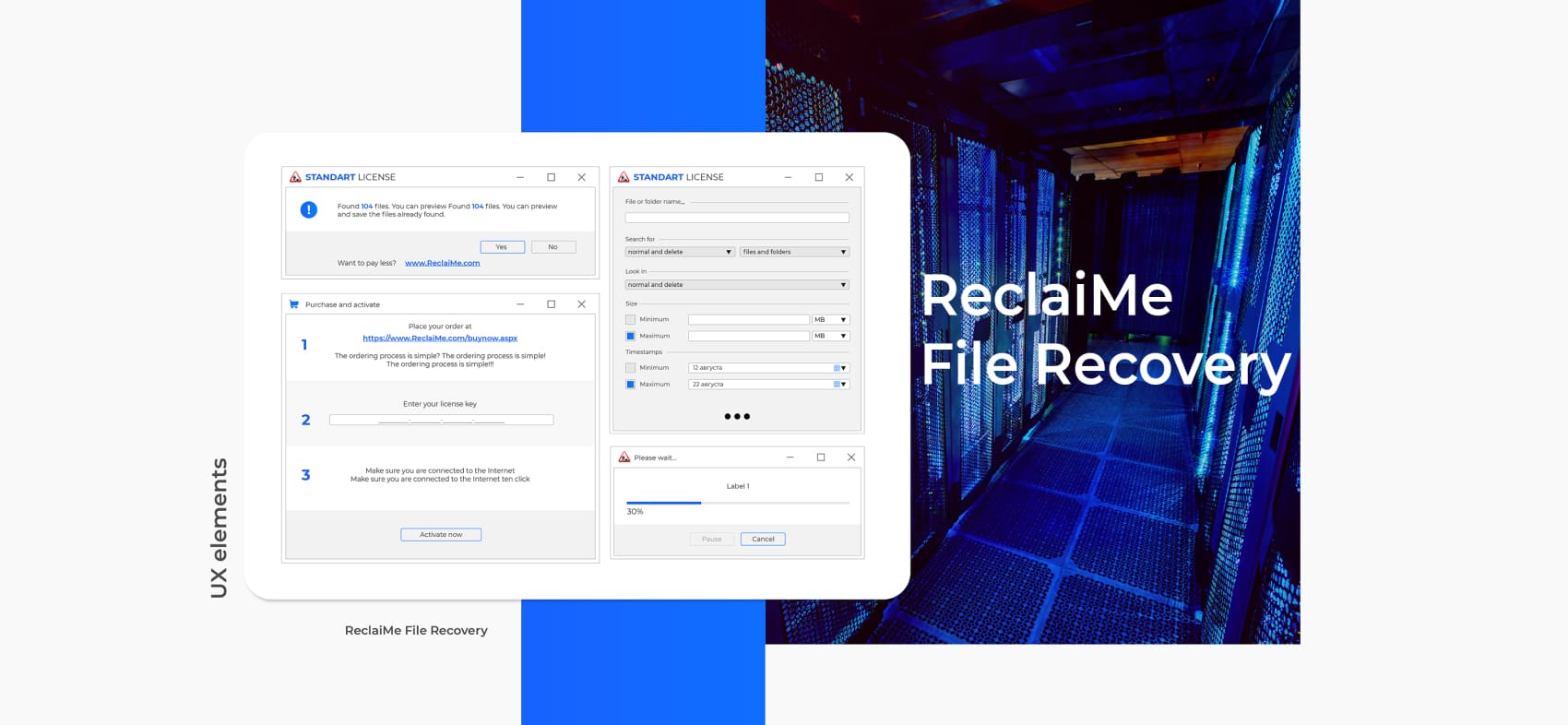Cancel the Please wait progress dialog
This screenshot has height=725, width=1568.
[x=763, y=540]
